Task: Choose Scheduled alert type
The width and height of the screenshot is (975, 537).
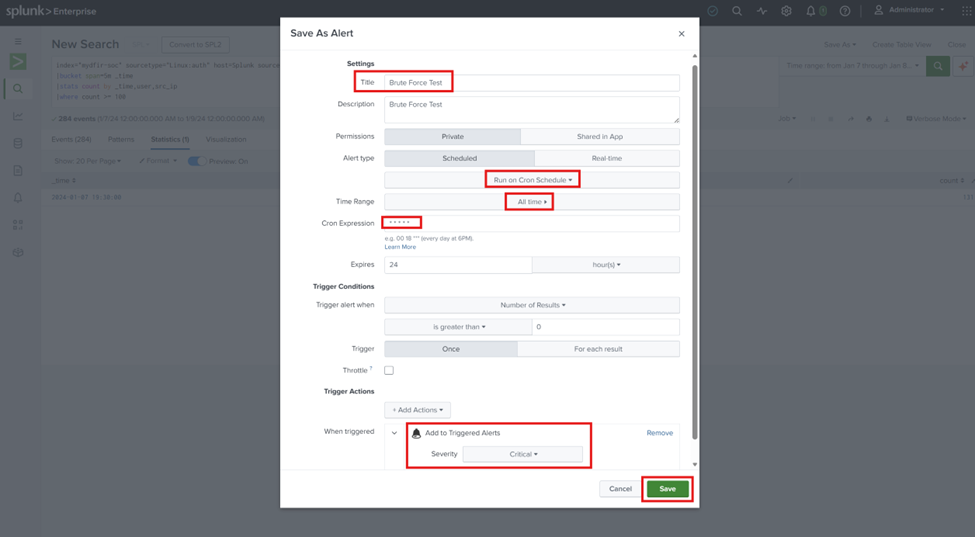Action: coord(460,158)
